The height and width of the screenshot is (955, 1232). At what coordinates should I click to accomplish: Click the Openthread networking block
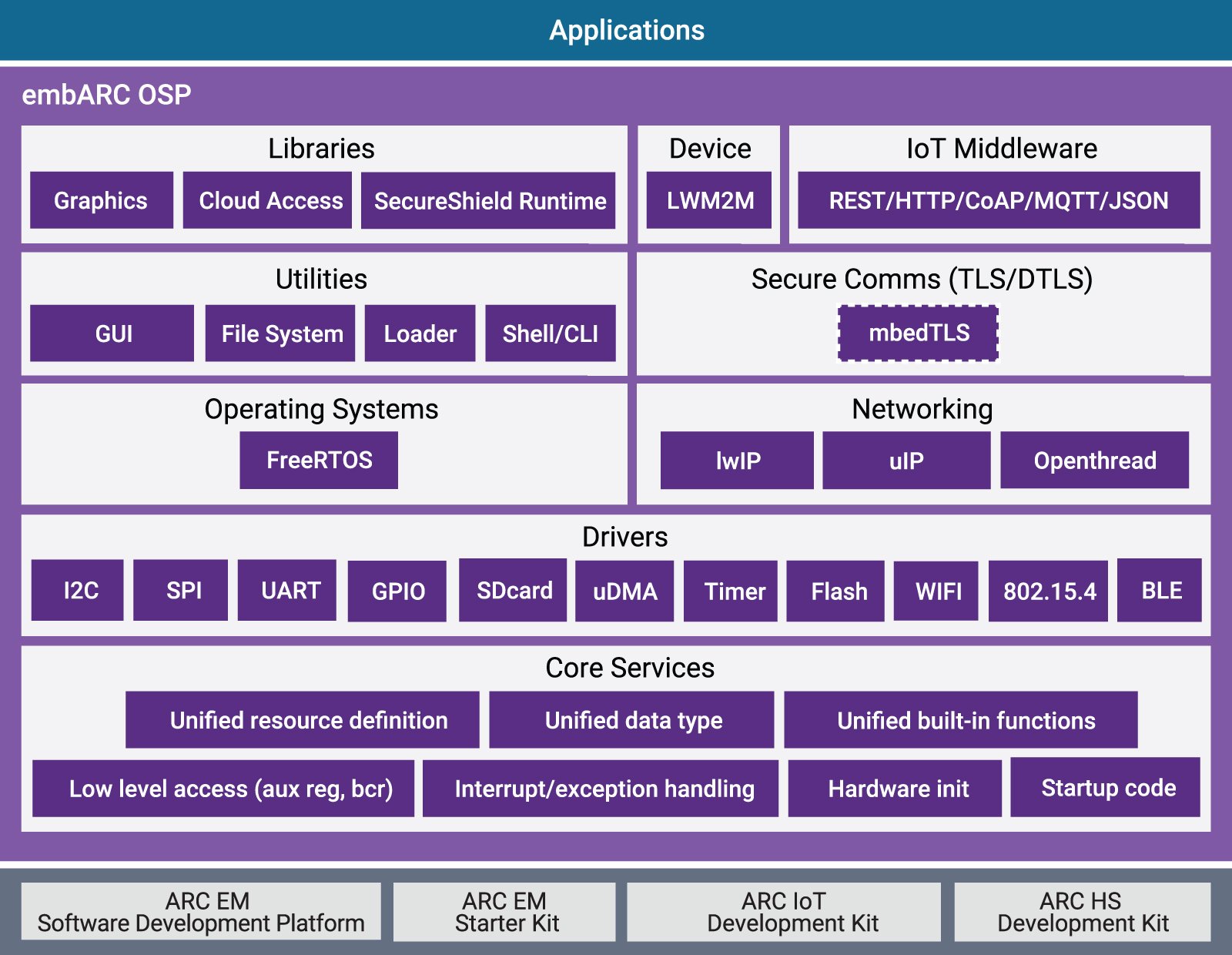1094,460
